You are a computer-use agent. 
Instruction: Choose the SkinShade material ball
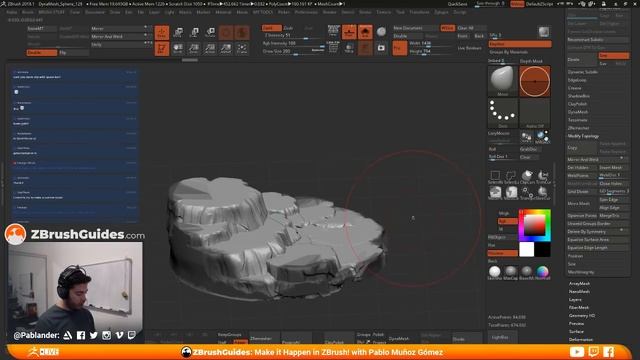pos(495,272)
